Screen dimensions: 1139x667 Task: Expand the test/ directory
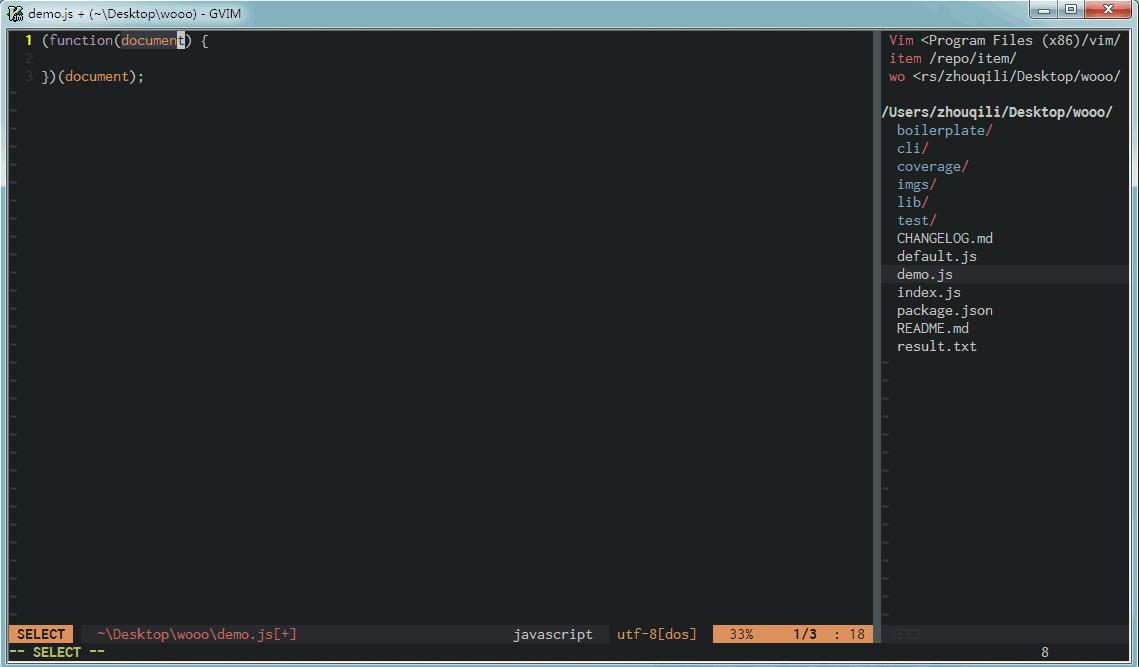(x=914, y=220)
